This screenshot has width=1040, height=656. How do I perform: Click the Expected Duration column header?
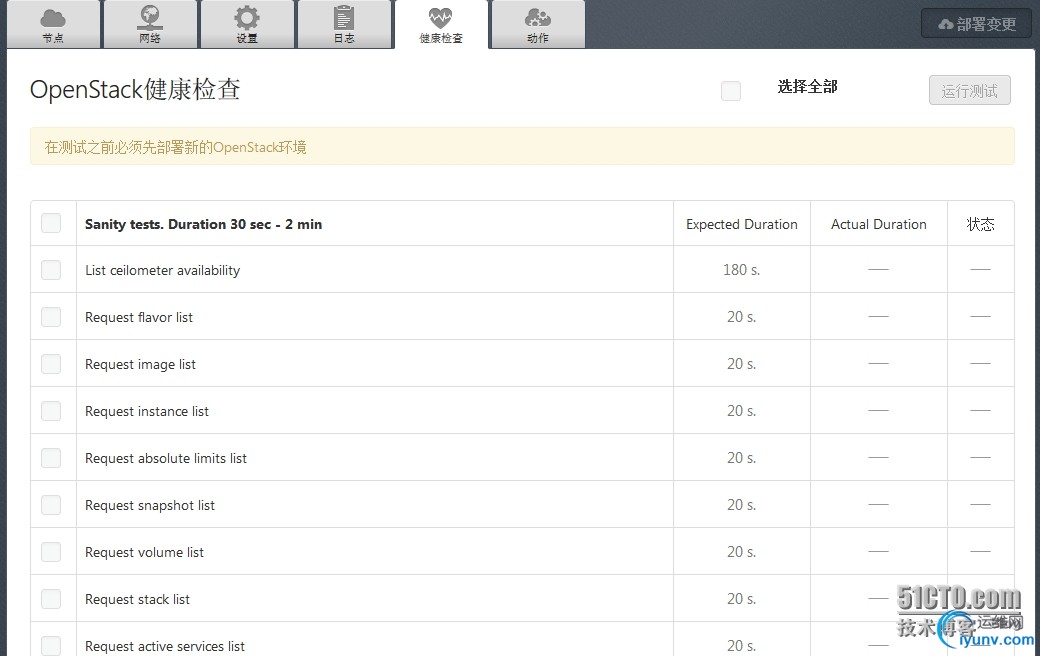point(742,224)
